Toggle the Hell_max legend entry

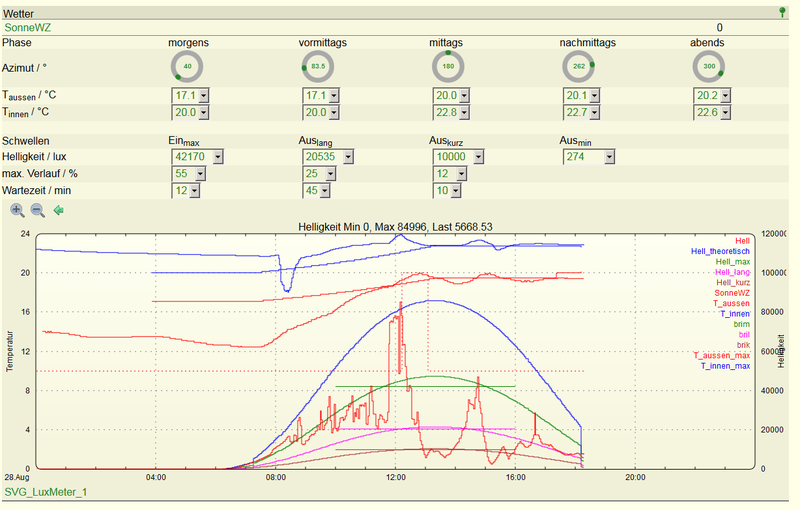click(733, 262)
